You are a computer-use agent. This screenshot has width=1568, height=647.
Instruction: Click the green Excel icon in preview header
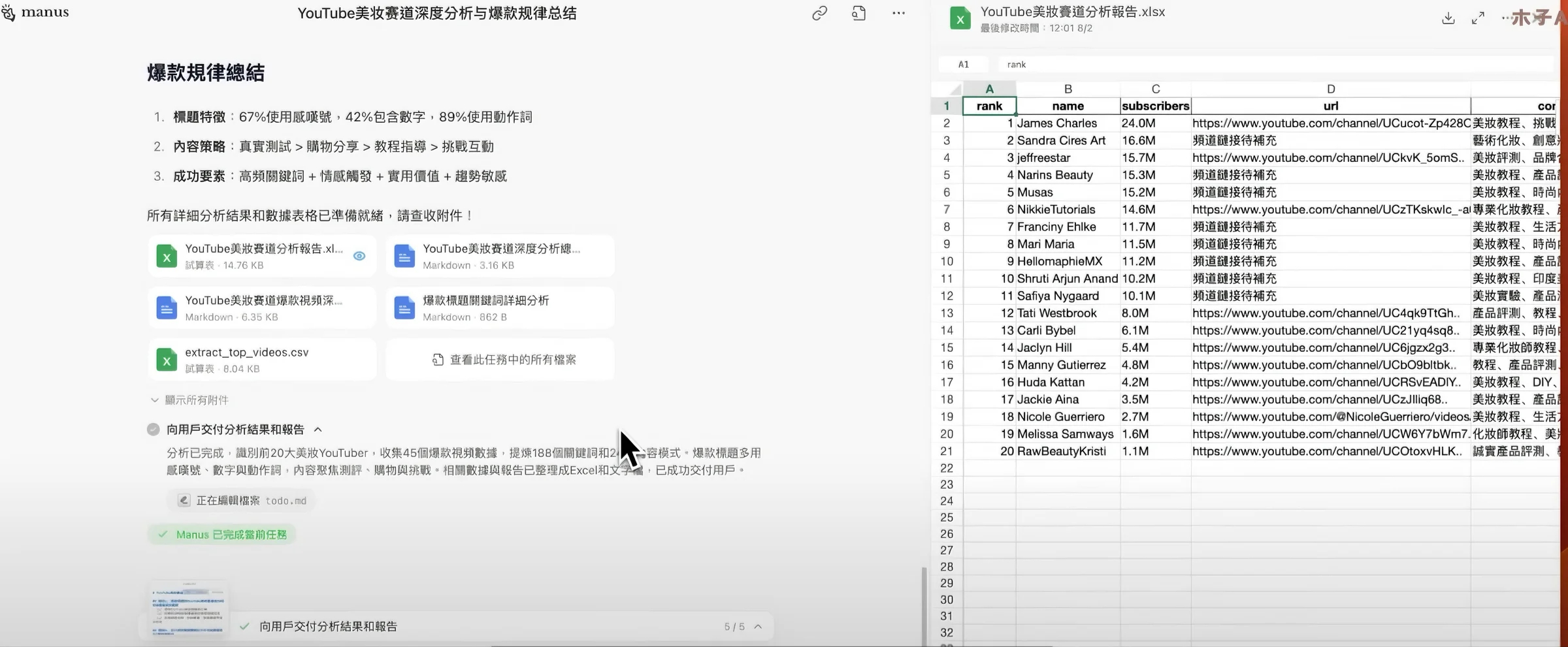960,19
